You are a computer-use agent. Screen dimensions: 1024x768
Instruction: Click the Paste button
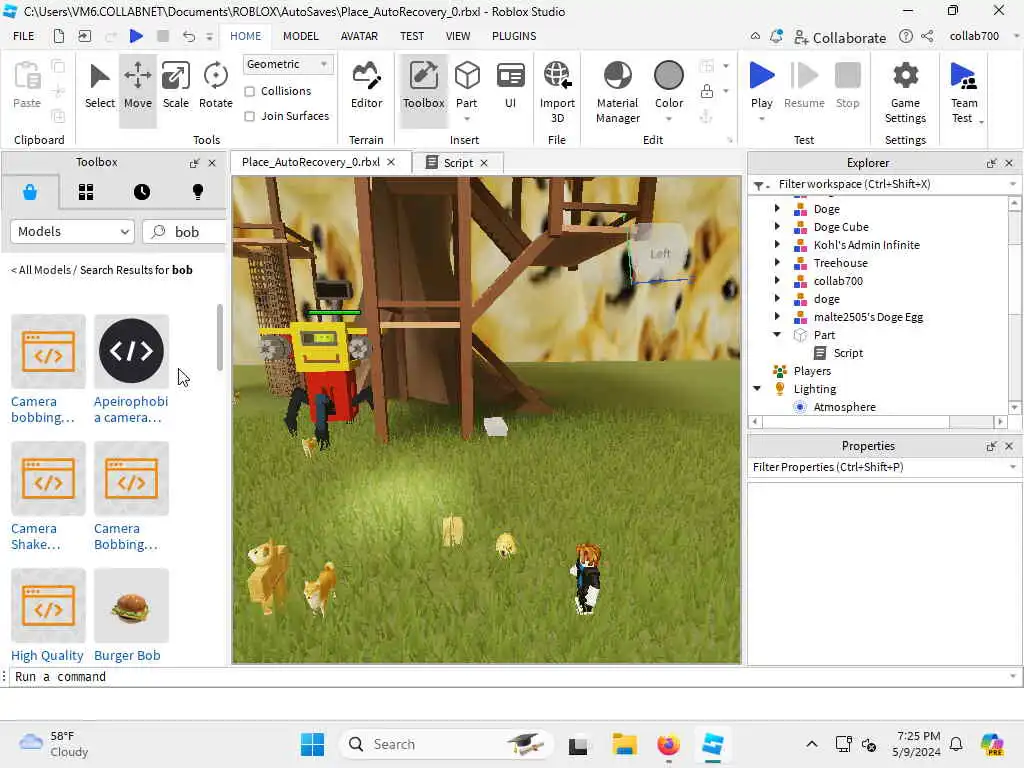27,85
